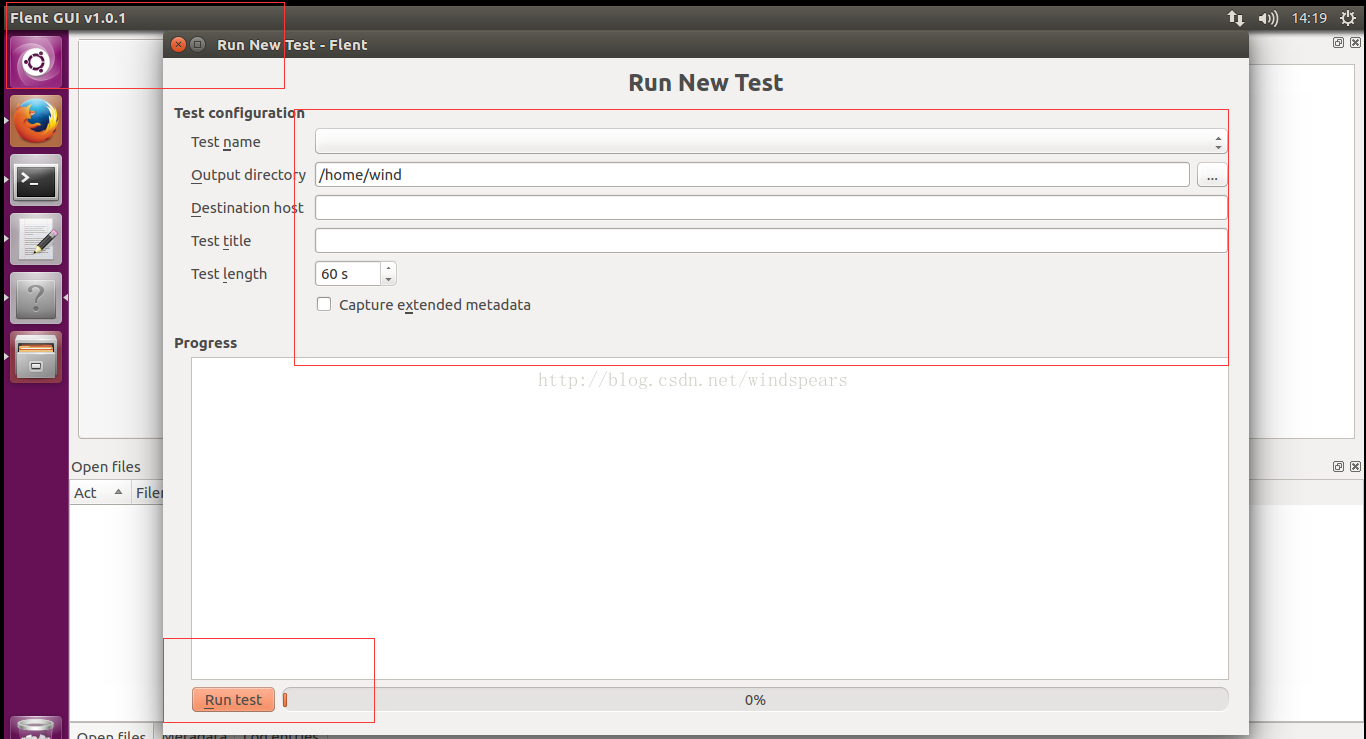Open the network indicator in top panel
Viewport: 1366px width, 739px height.
pos(1236,18)
